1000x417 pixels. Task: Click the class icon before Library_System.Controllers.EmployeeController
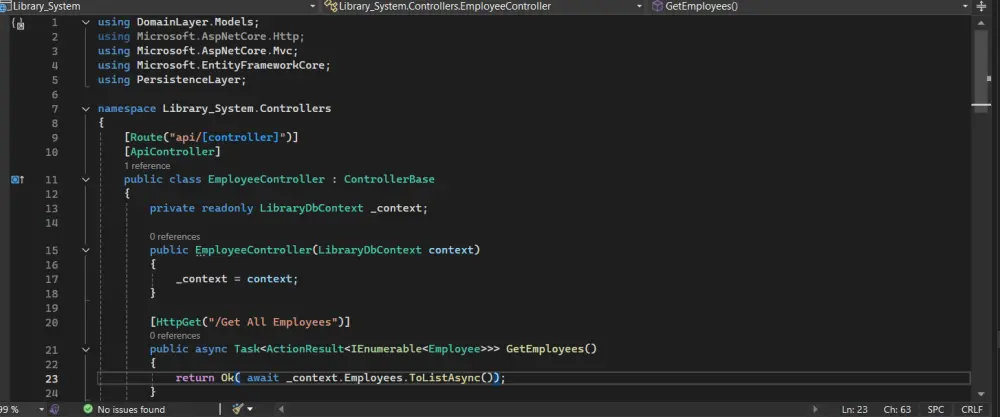point(330,6)
